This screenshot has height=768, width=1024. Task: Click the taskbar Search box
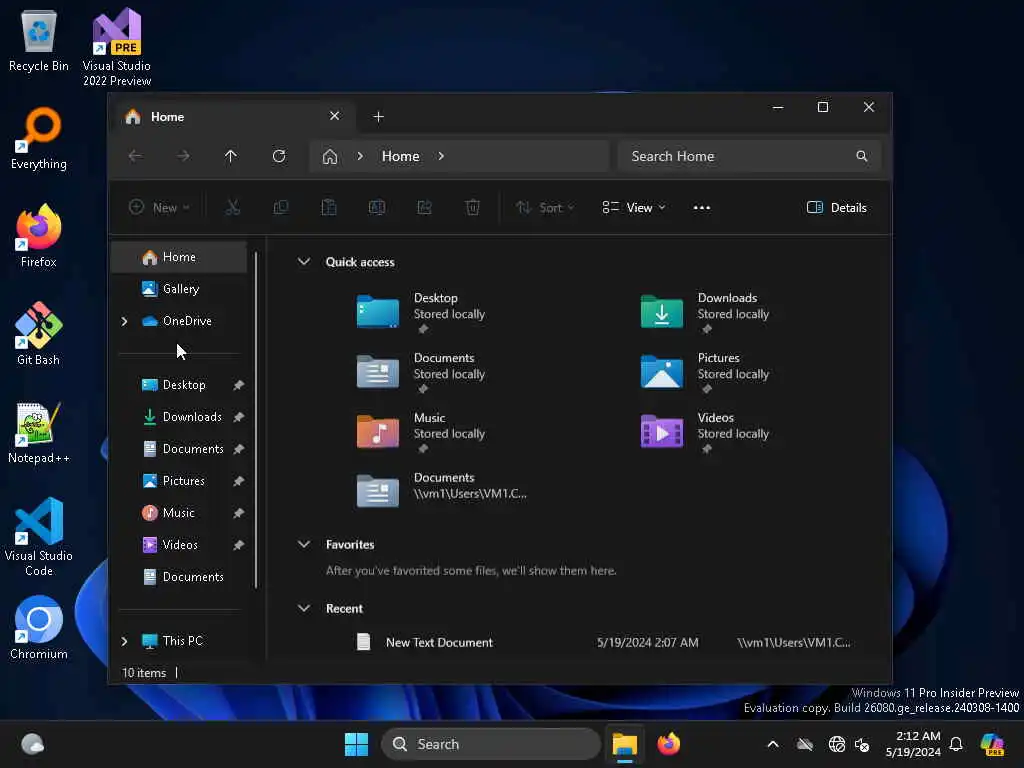point(490,744)
